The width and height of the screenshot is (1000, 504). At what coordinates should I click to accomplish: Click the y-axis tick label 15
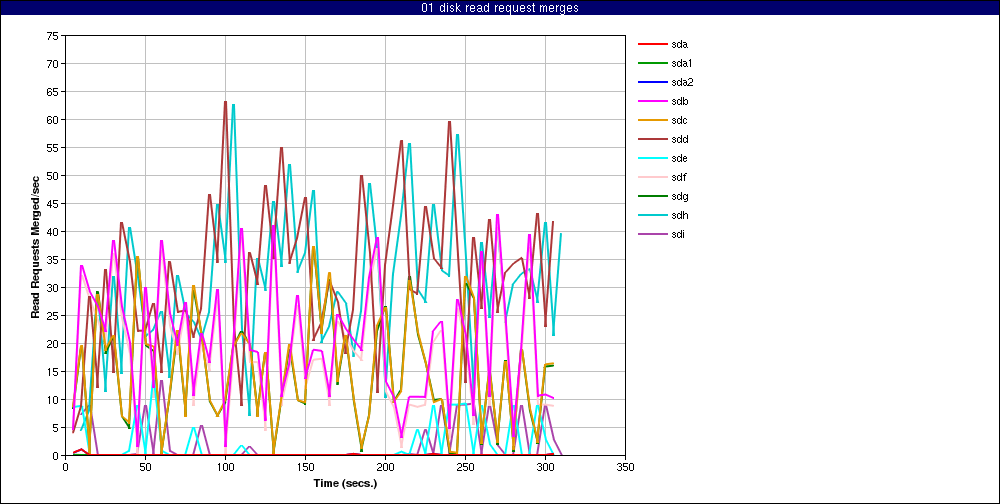pos(53,371)
